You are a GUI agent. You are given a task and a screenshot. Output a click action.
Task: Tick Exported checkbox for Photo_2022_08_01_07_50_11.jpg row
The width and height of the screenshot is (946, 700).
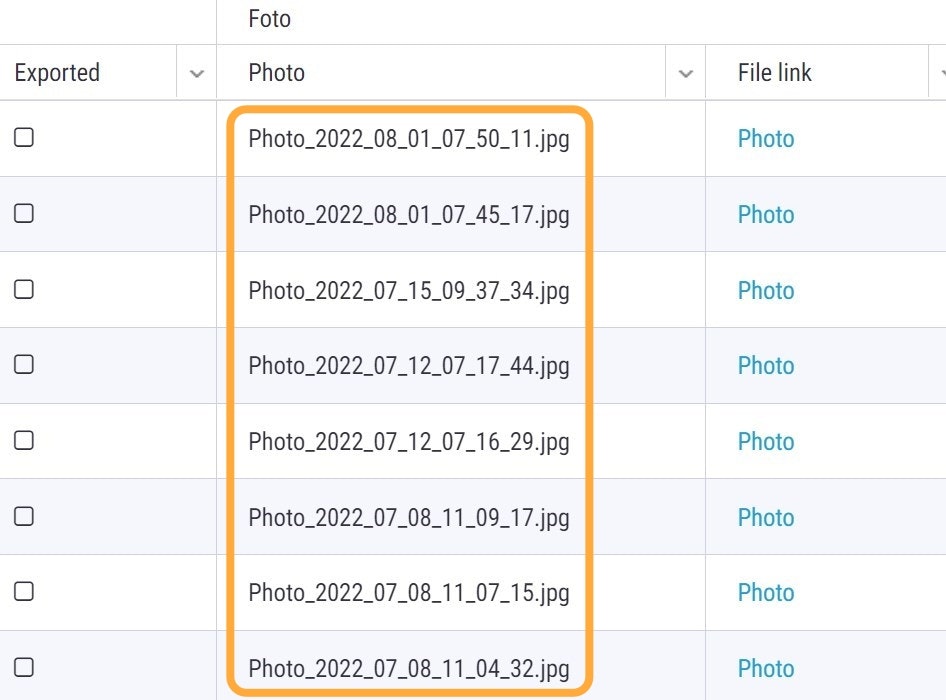tap(24, 138)
